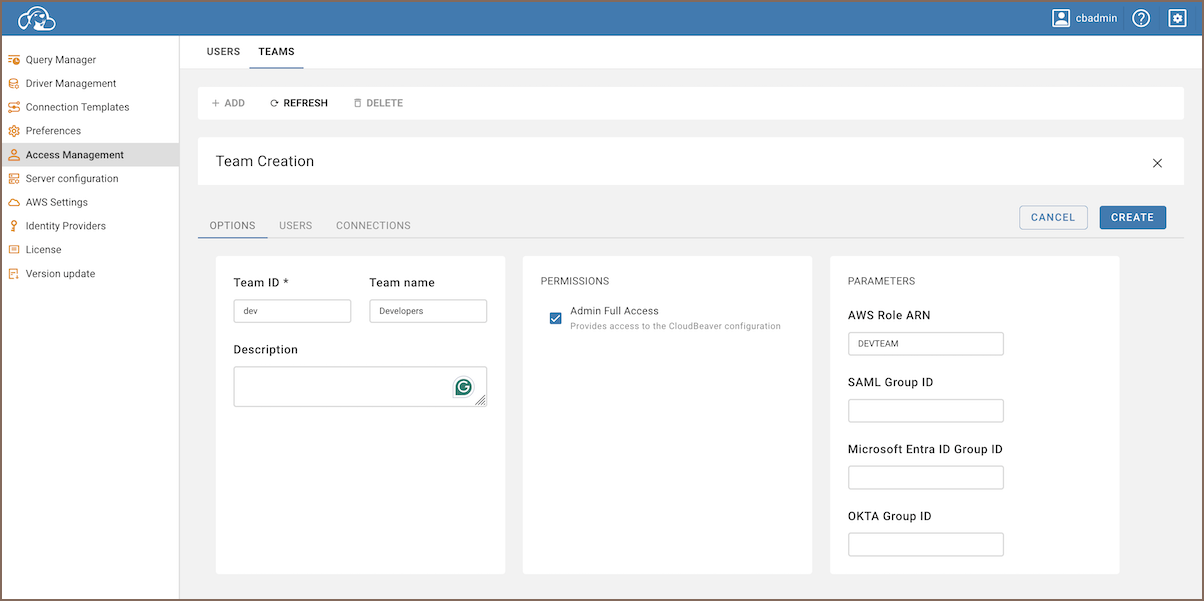Focus the Team ID input field
The width and height of the screenshot is (1204, 601).
(x=292, y=311)
